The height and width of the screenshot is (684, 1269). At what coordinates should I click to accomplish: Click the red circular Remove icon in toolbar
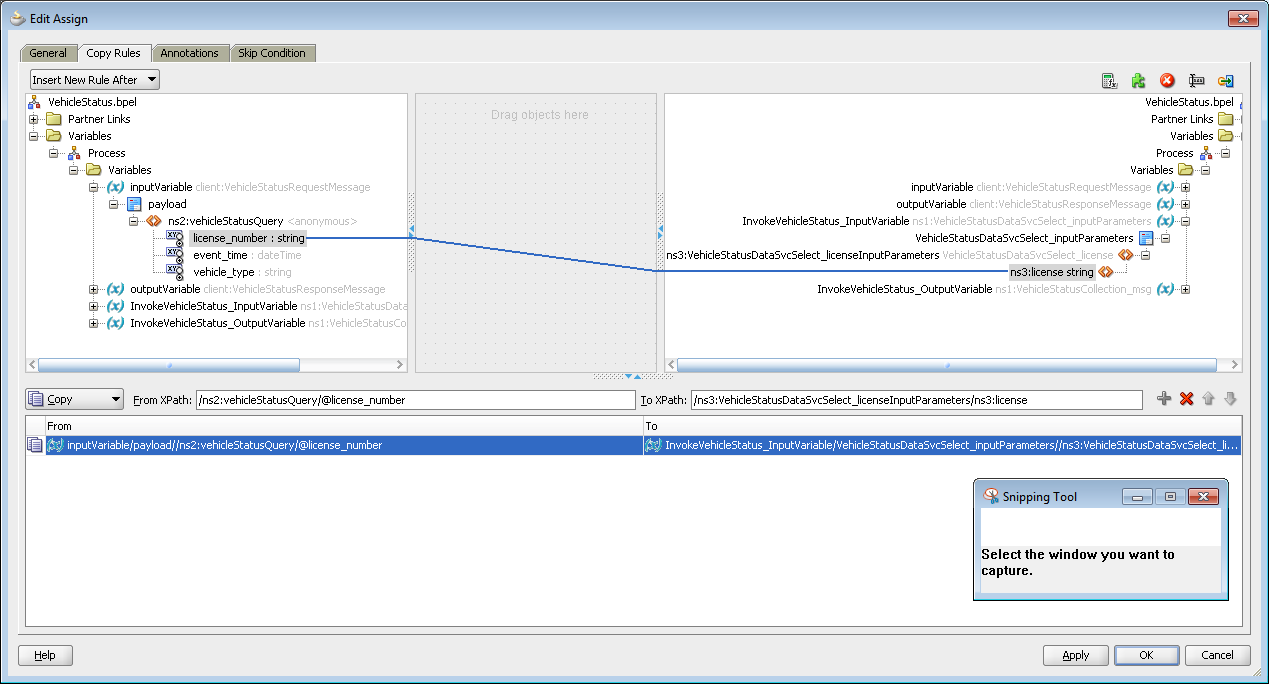click(x=1167, y=81)
